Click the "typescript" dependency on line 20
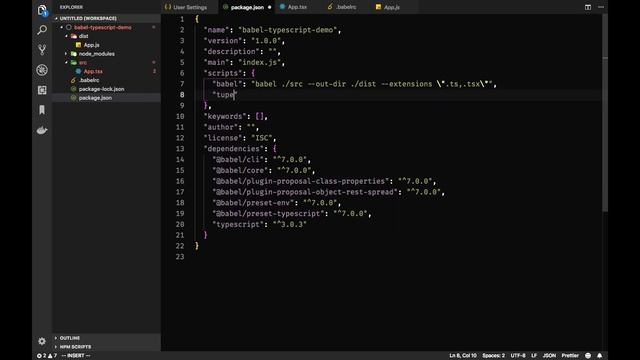 [238, 224]
